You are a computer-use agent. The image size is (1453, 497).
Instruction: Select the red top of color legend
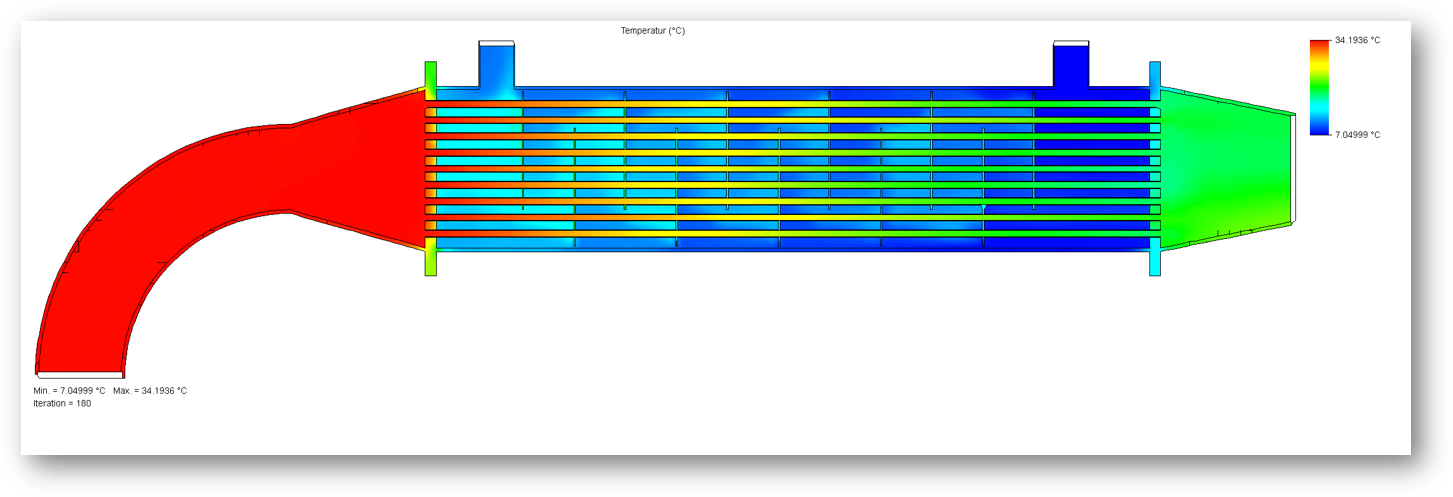pos(1319,45)
